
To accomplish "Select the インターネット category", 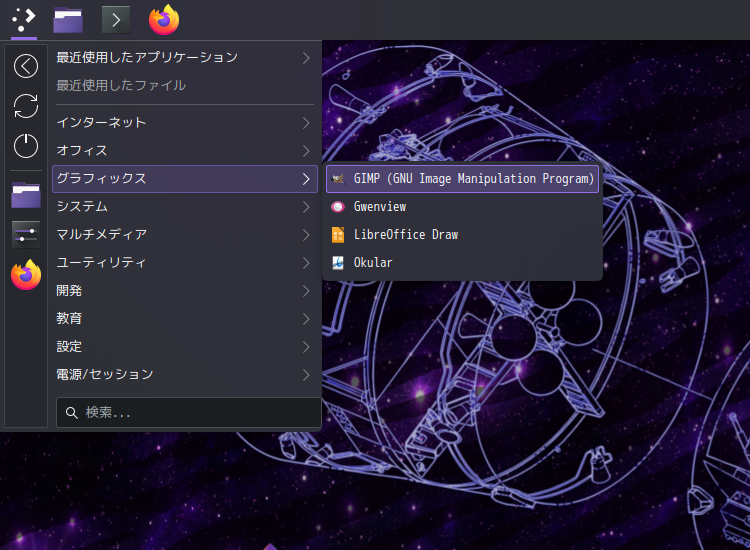I will coord(185,123).
